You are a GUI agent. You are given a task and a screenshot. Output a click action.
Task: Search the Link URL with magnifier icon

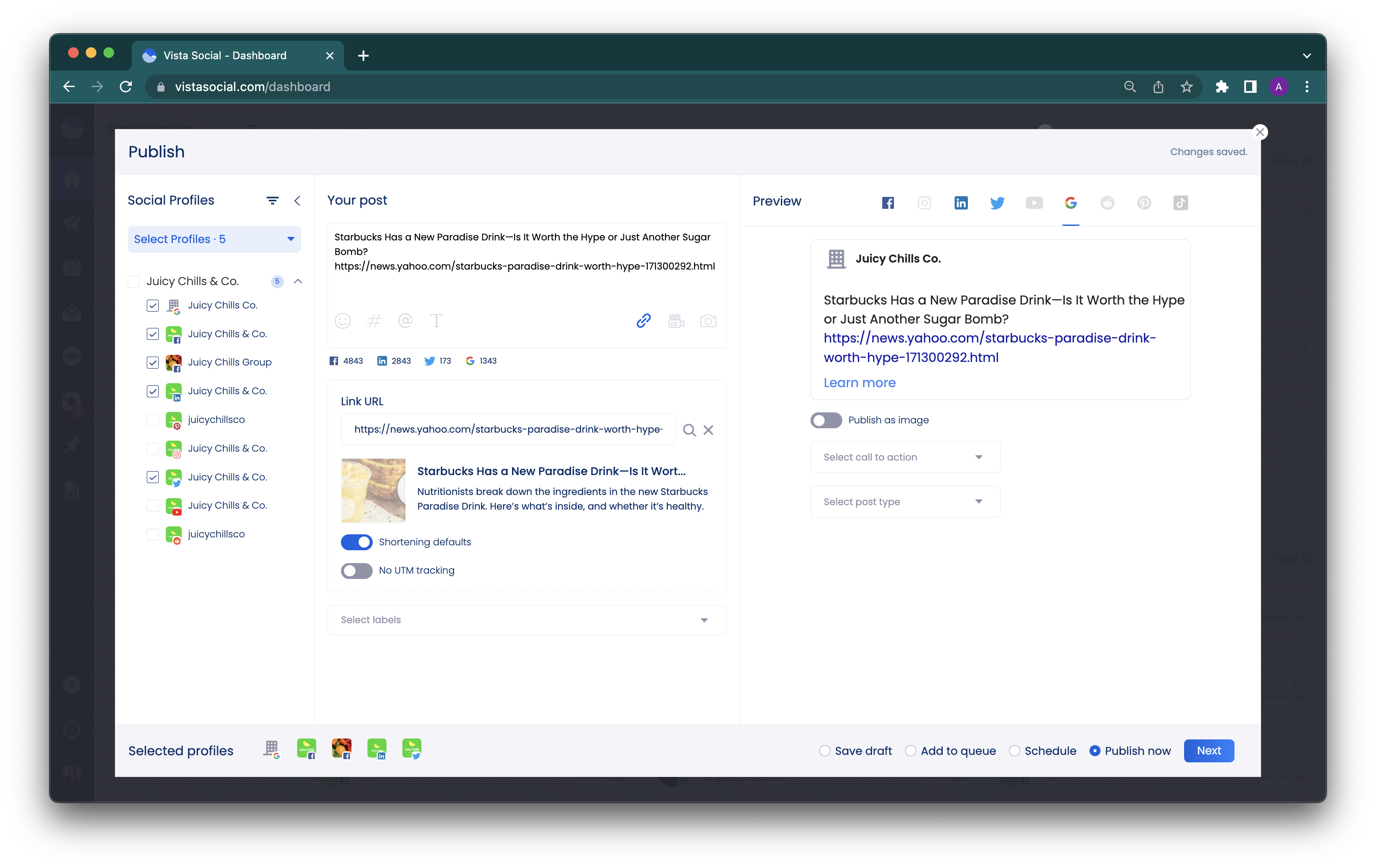tap(689, 430)
